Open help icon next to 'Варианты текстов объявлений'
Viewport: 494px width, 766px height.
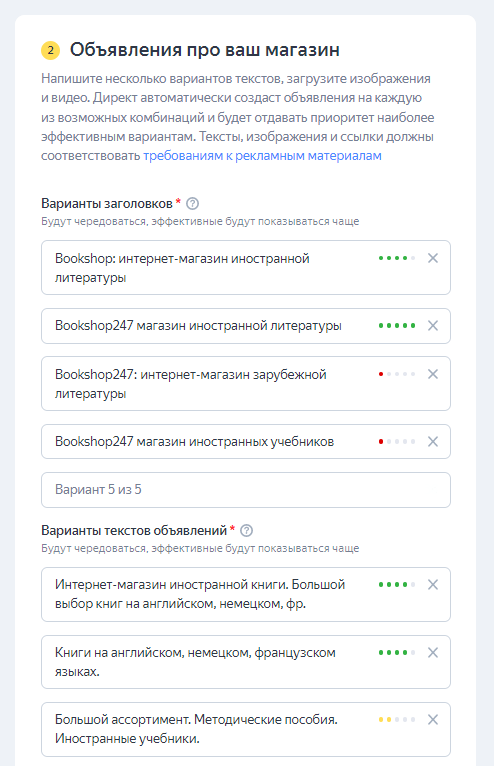tap(247, 531)
